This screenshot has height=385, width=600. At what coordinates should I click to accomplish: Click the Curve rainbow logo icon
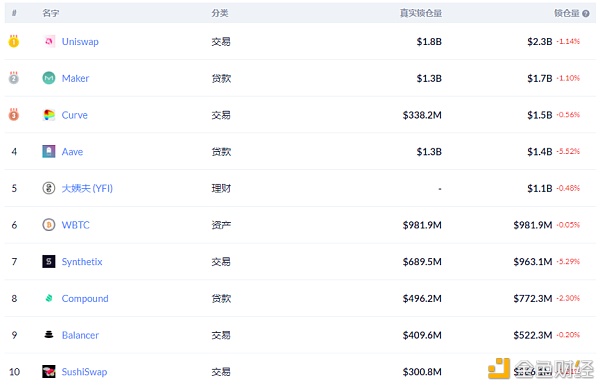(49, 115)
